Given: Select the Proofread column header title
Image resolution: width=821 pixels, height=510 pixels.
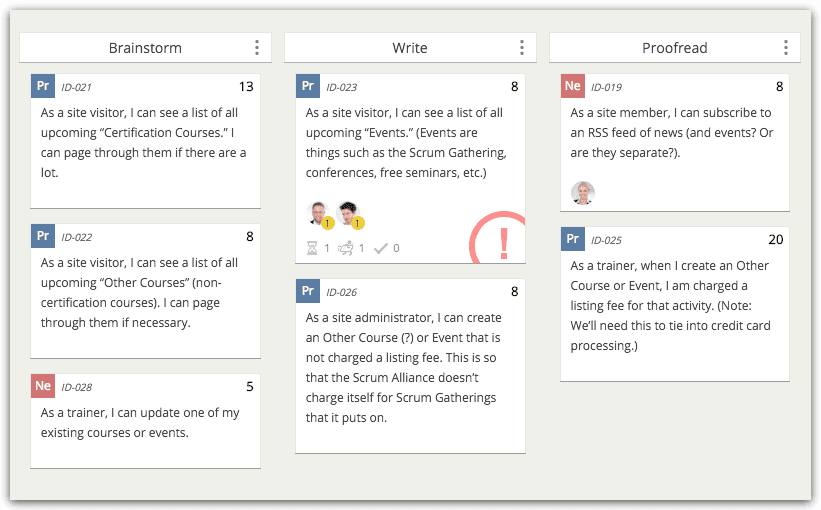Looking at the screenshot, I should [674, 48].
